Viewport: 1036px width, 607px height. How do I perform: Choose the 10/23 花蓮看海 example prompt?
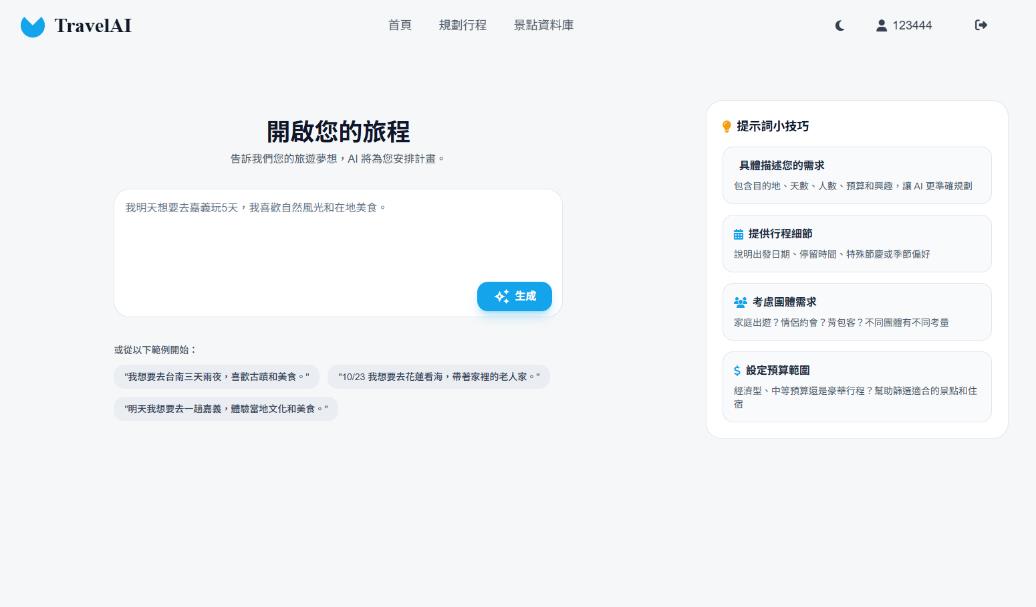[439, 376]
